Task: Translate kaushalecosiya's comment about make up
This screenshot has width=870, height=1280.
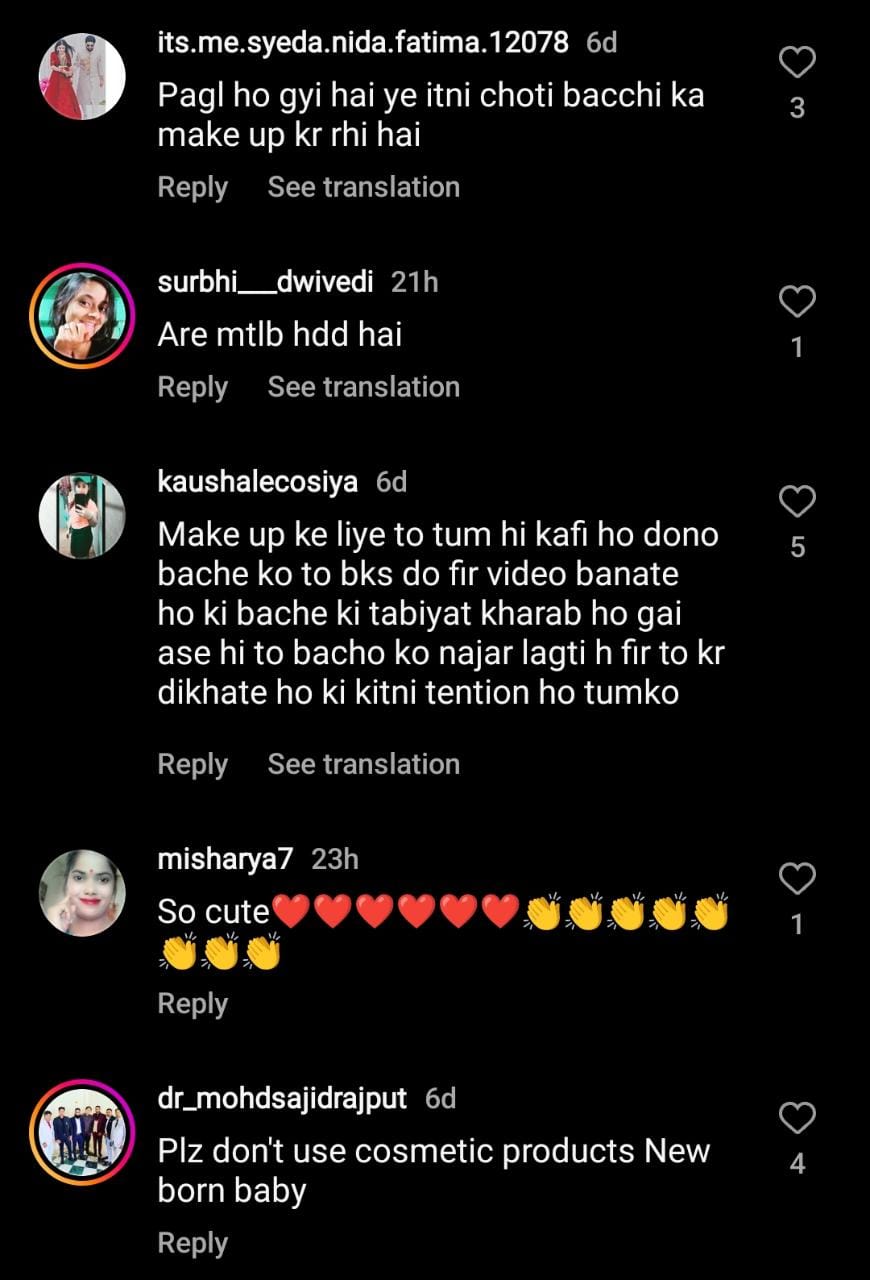Action: pyautogui.click(x=363, y=764)
